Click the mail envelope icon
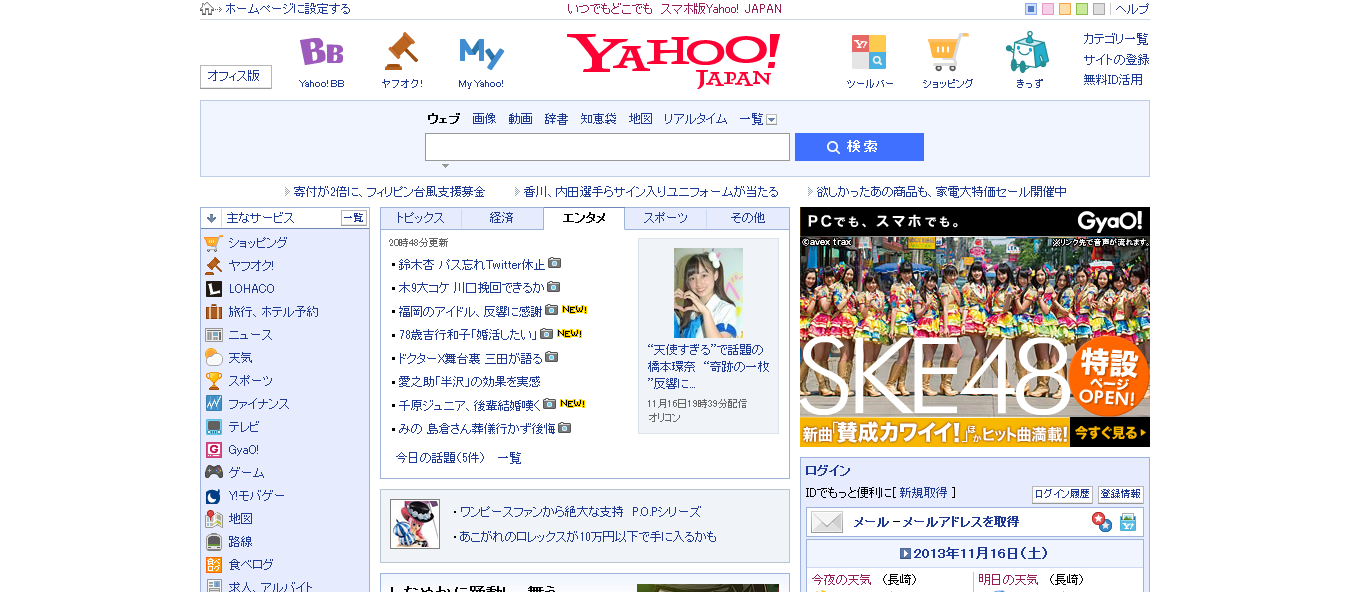 tap(827, 522)
